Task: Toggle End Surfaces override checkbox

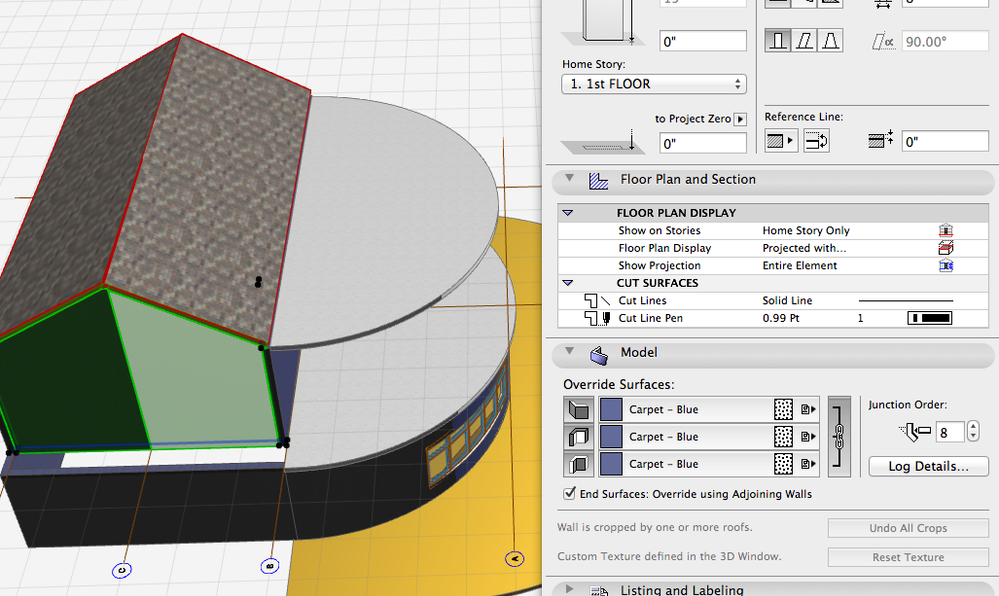Action: click(570, 494)
